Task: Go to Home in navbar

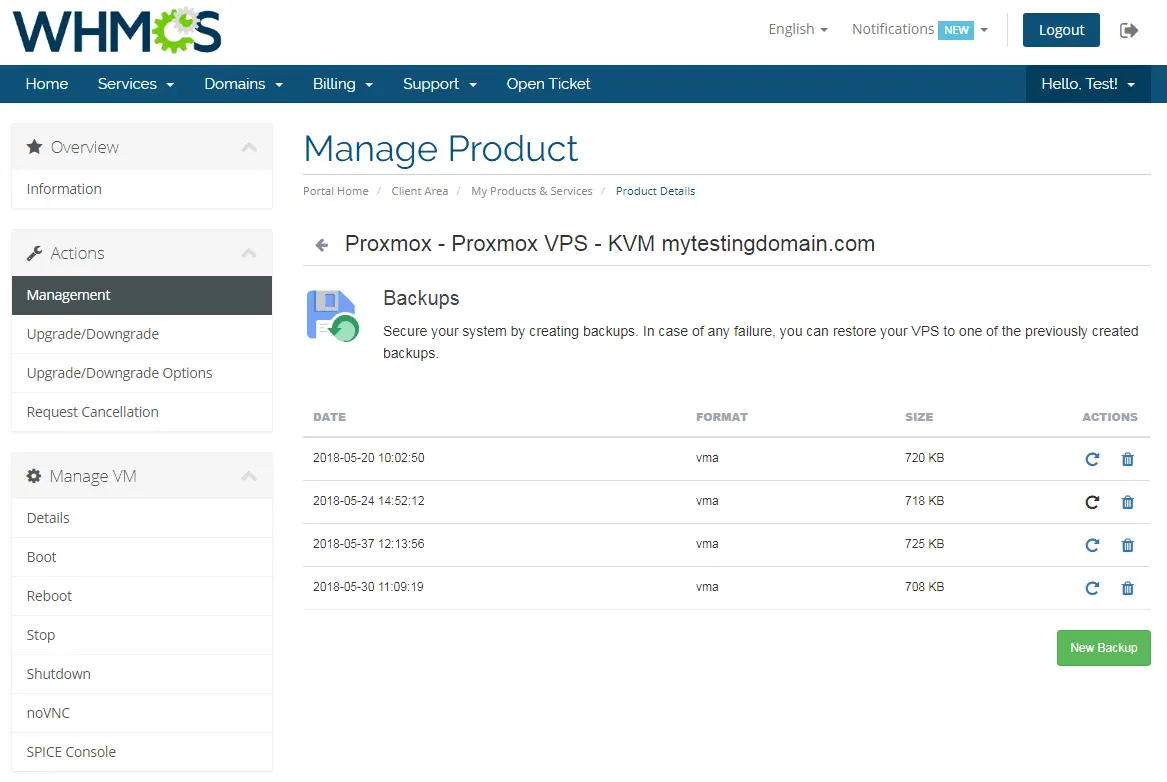Action: pos(47,84)
